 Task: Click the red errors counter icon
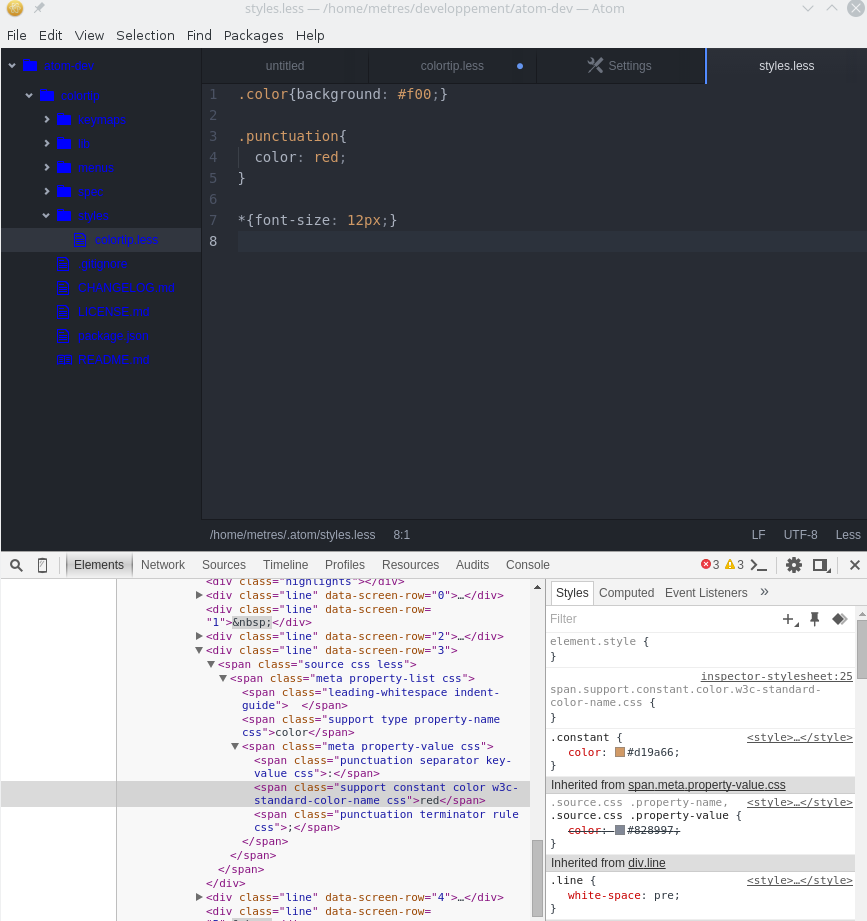[x=706, y=564]
